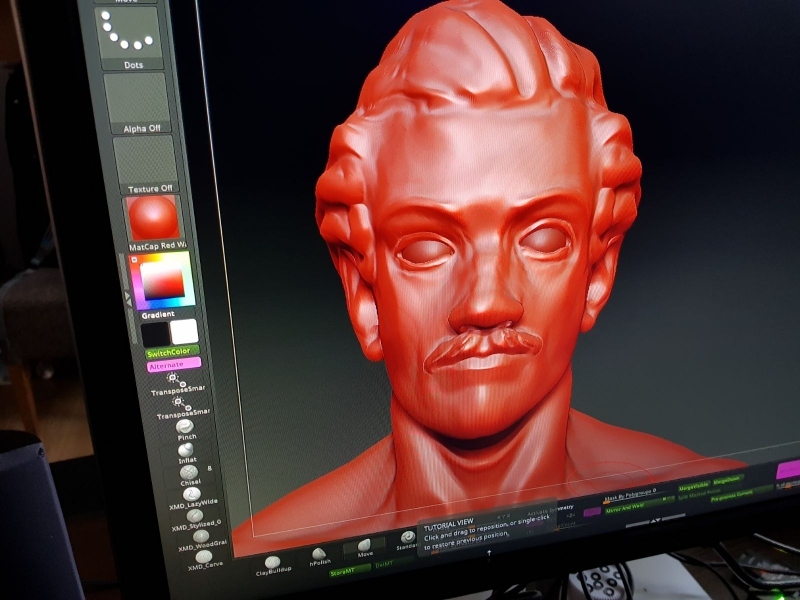This screenshot has height=600, width=800.
Task: Select the black secondary color swatch
Action: [x=154, y=333]
